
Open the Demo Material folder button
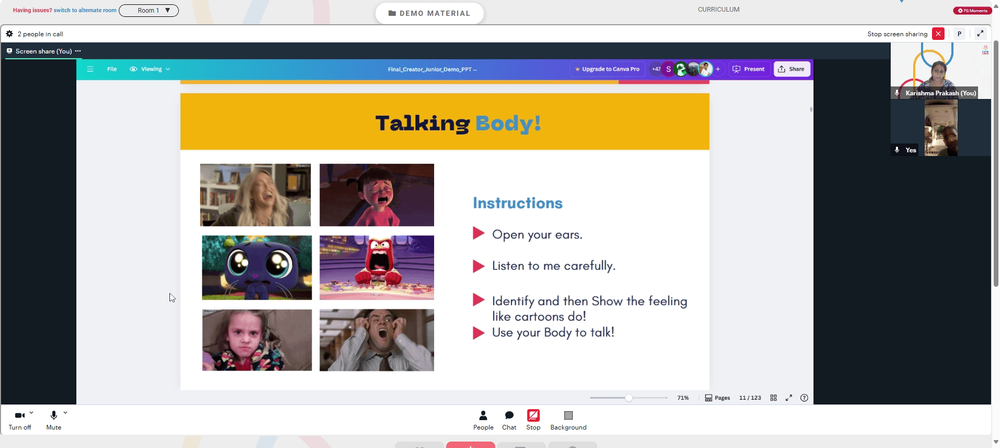[429, 13]
